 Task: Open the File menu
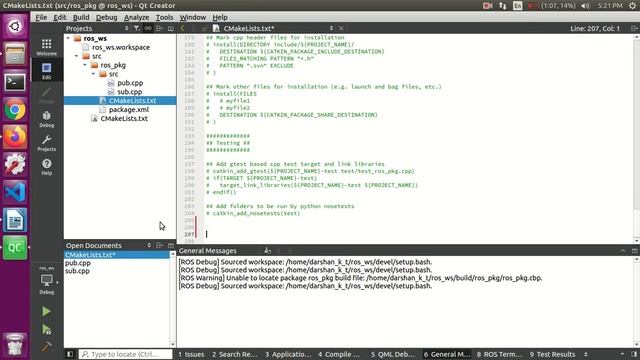(x=41, y=17)
